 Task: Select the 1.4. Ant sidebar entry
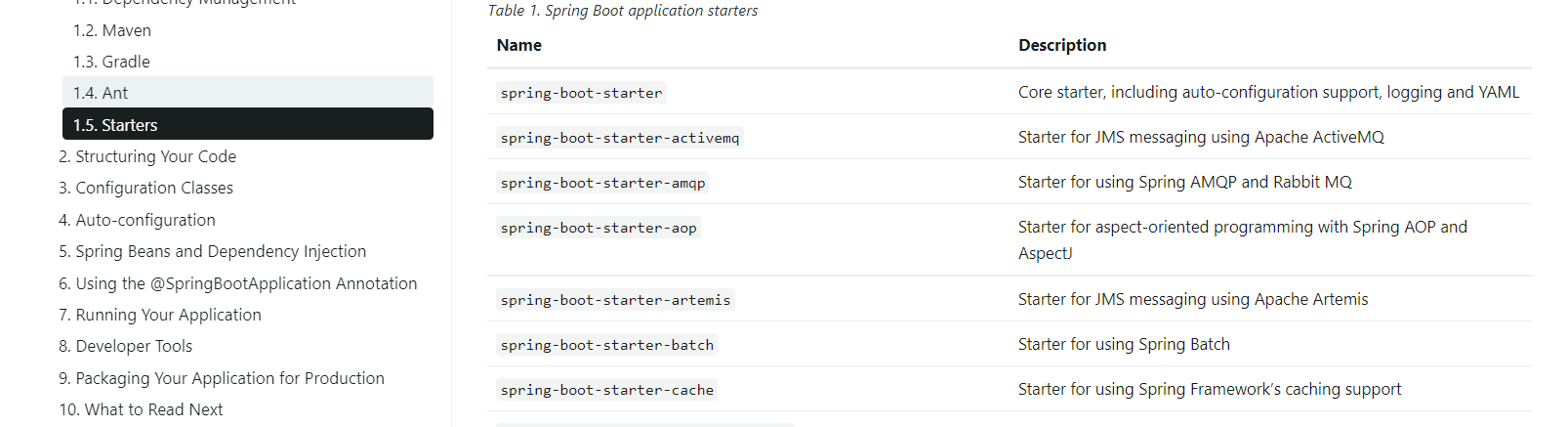101,93
